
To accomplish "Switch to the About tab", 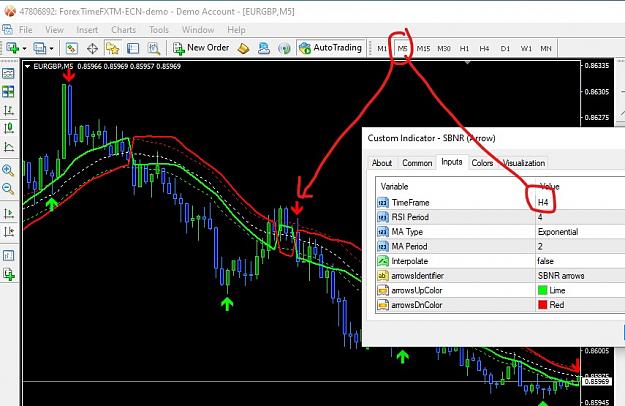I will (381, 163).
